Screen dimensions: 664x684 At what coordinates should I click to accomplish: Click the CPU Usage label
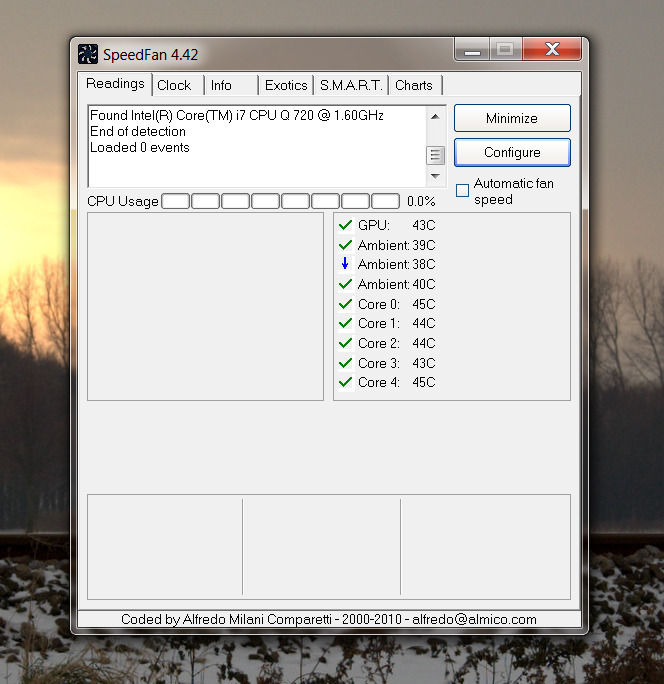[x=123, y=202]
